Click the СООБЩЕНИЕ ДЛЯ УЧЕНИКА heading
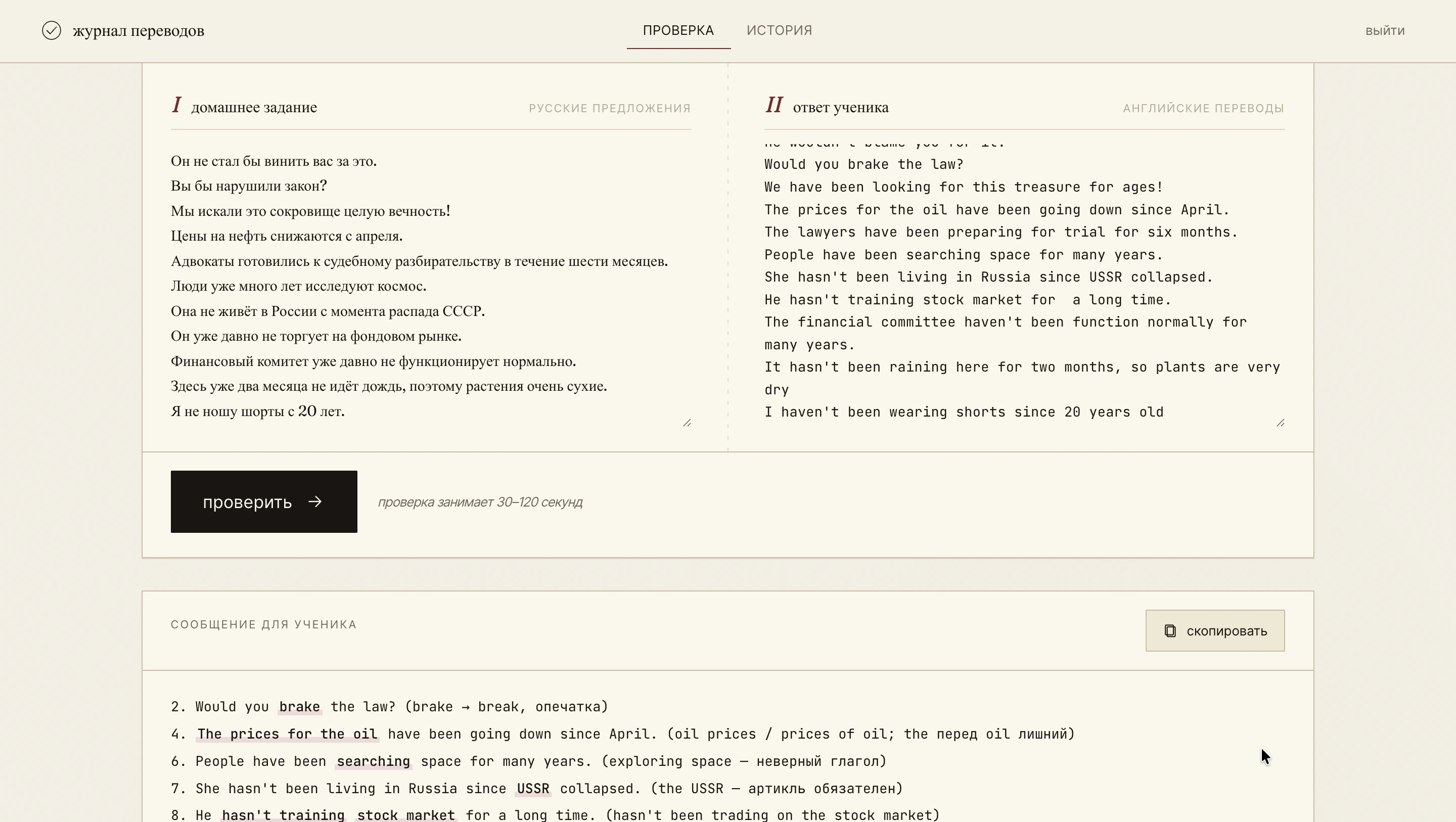Image resolution: width=1456 pixels, height=822 pixels. pos(263,624)
